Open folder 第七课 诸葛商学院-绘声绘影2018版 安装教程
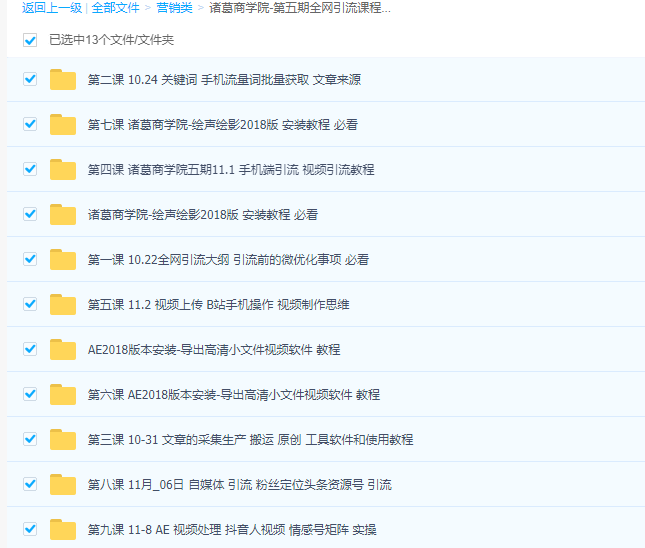 click(223, 124)
